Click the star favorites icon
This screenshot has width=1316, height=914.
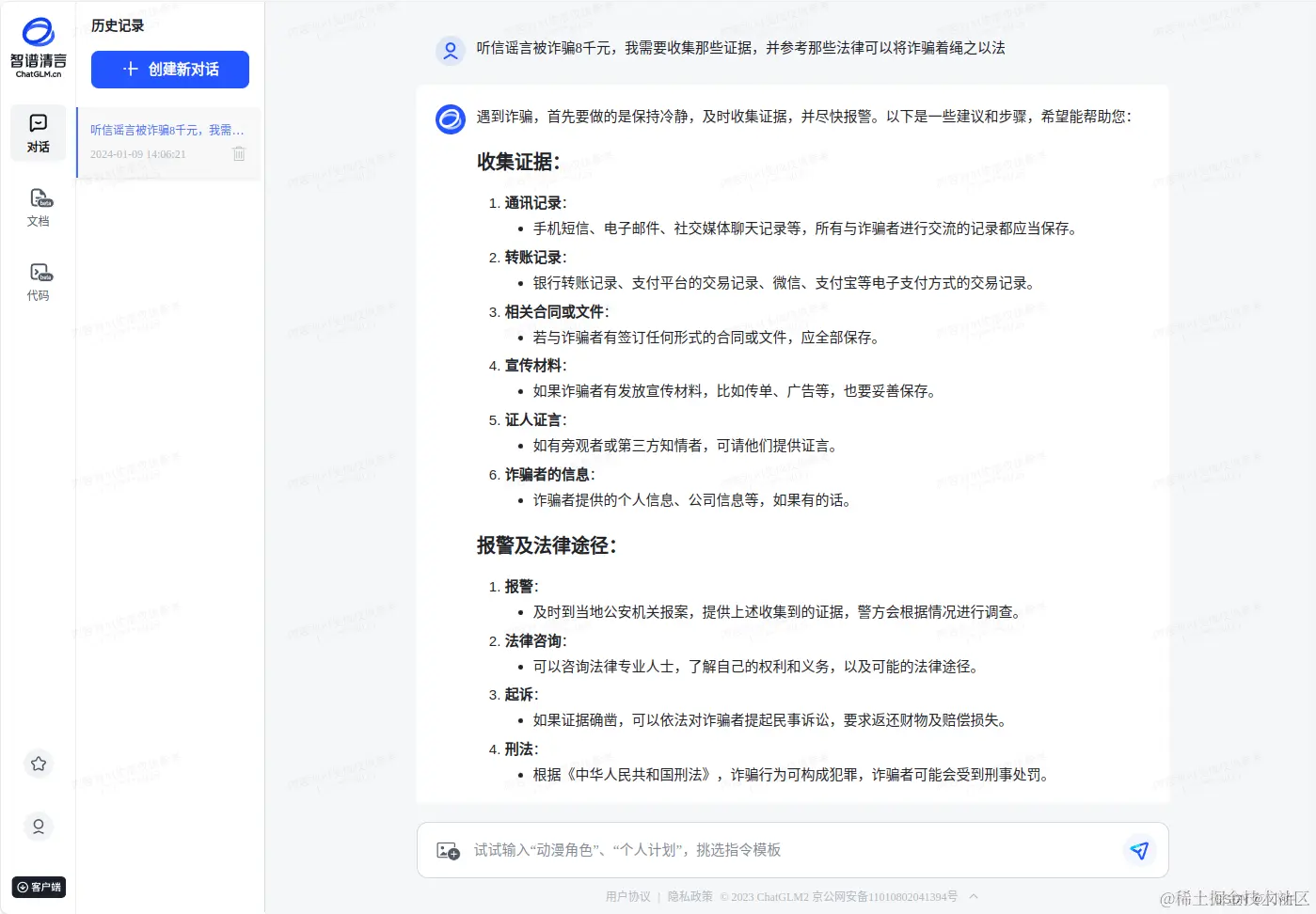38,764
